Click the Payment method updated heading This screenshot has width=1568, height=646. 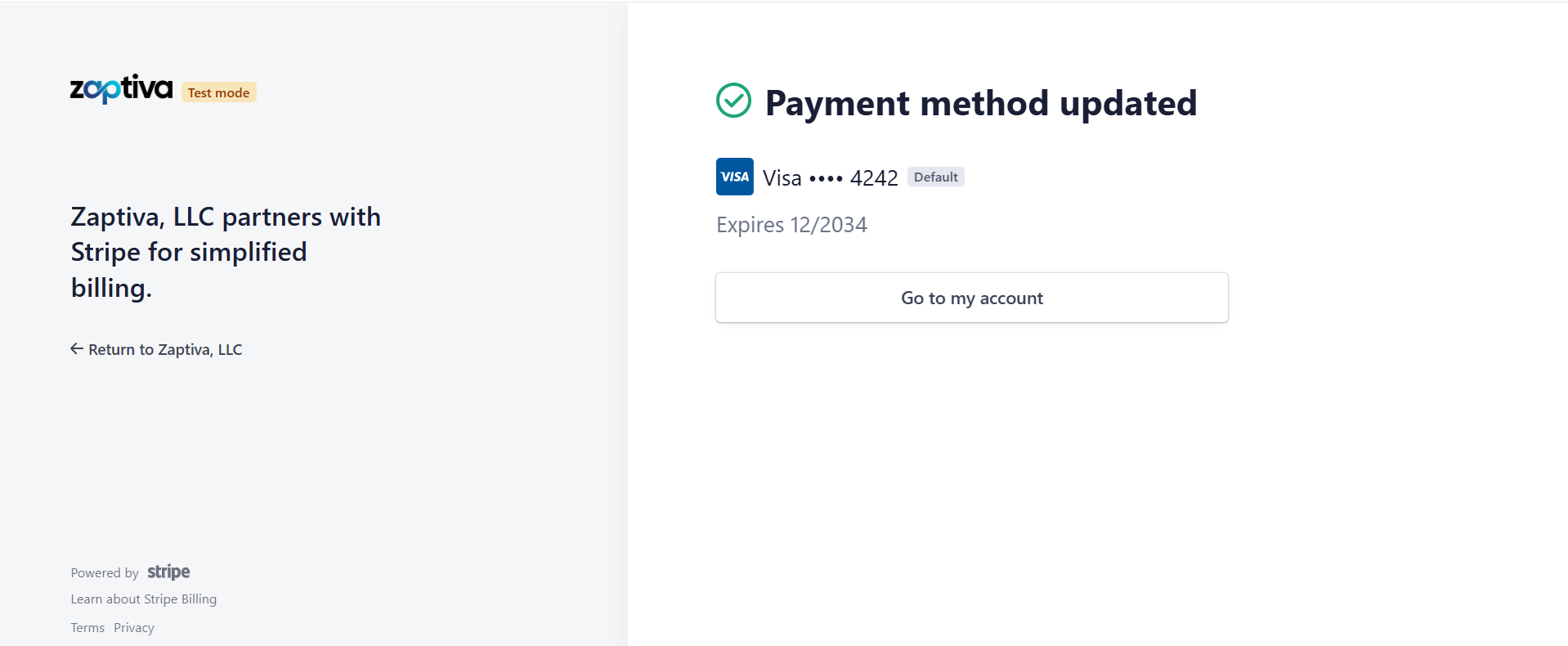click(980, 104)
